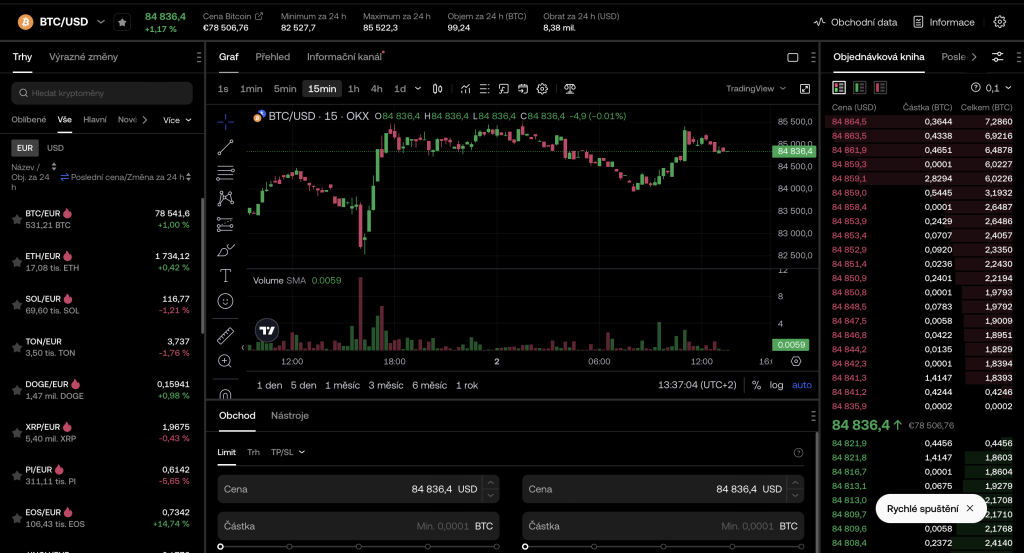Open chart settings gear icon

tap(542, 89)
